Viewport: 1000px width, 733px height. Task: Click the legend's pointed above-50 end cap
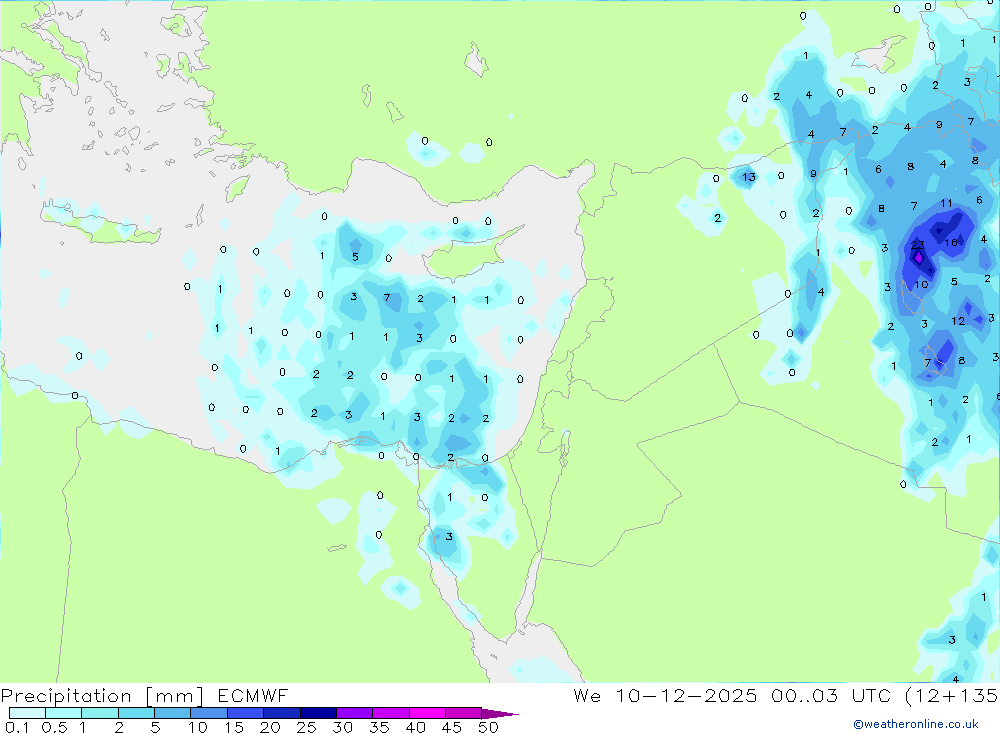point(499,714)
